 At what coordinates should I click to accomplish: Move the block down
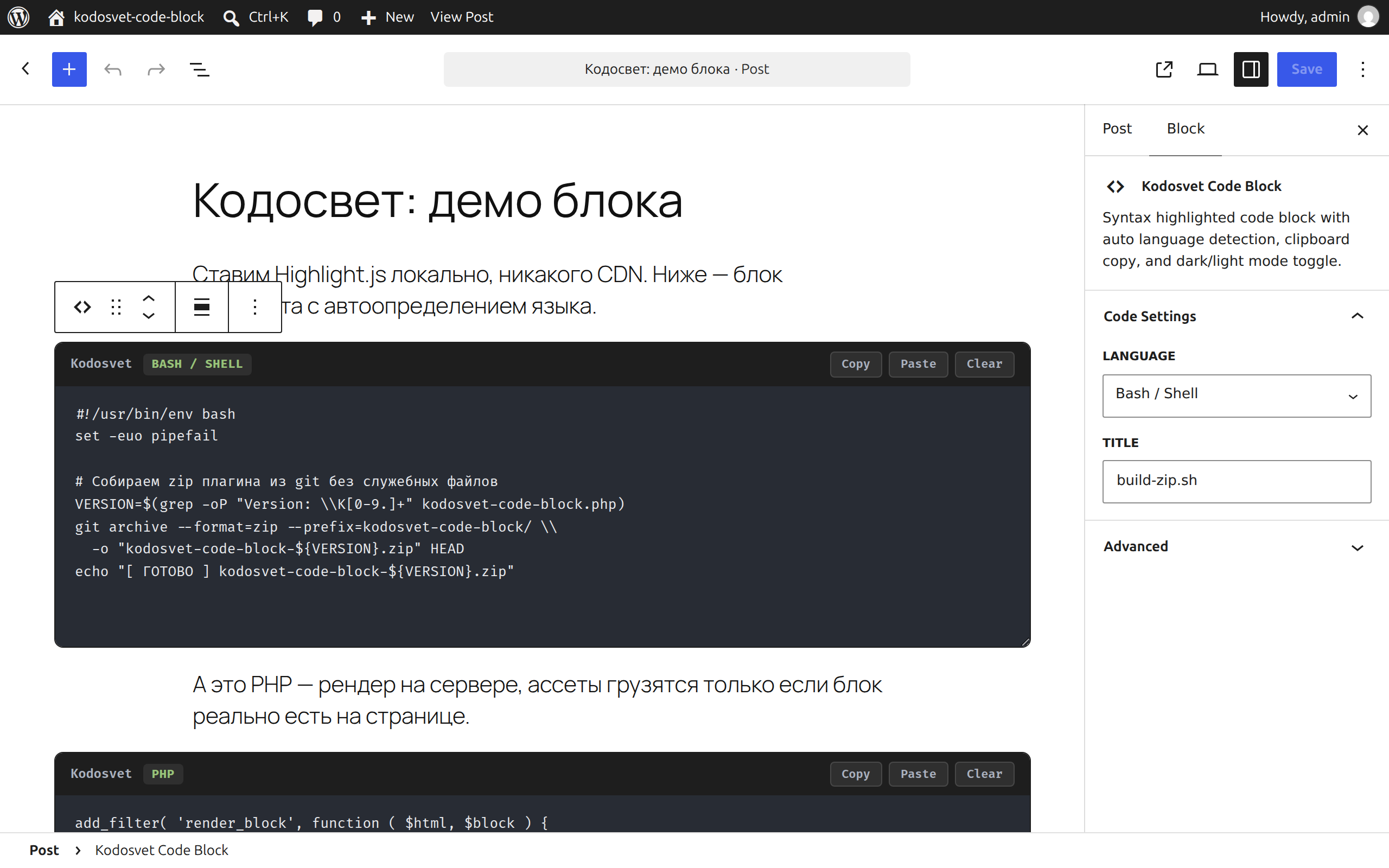click(149, 316)
